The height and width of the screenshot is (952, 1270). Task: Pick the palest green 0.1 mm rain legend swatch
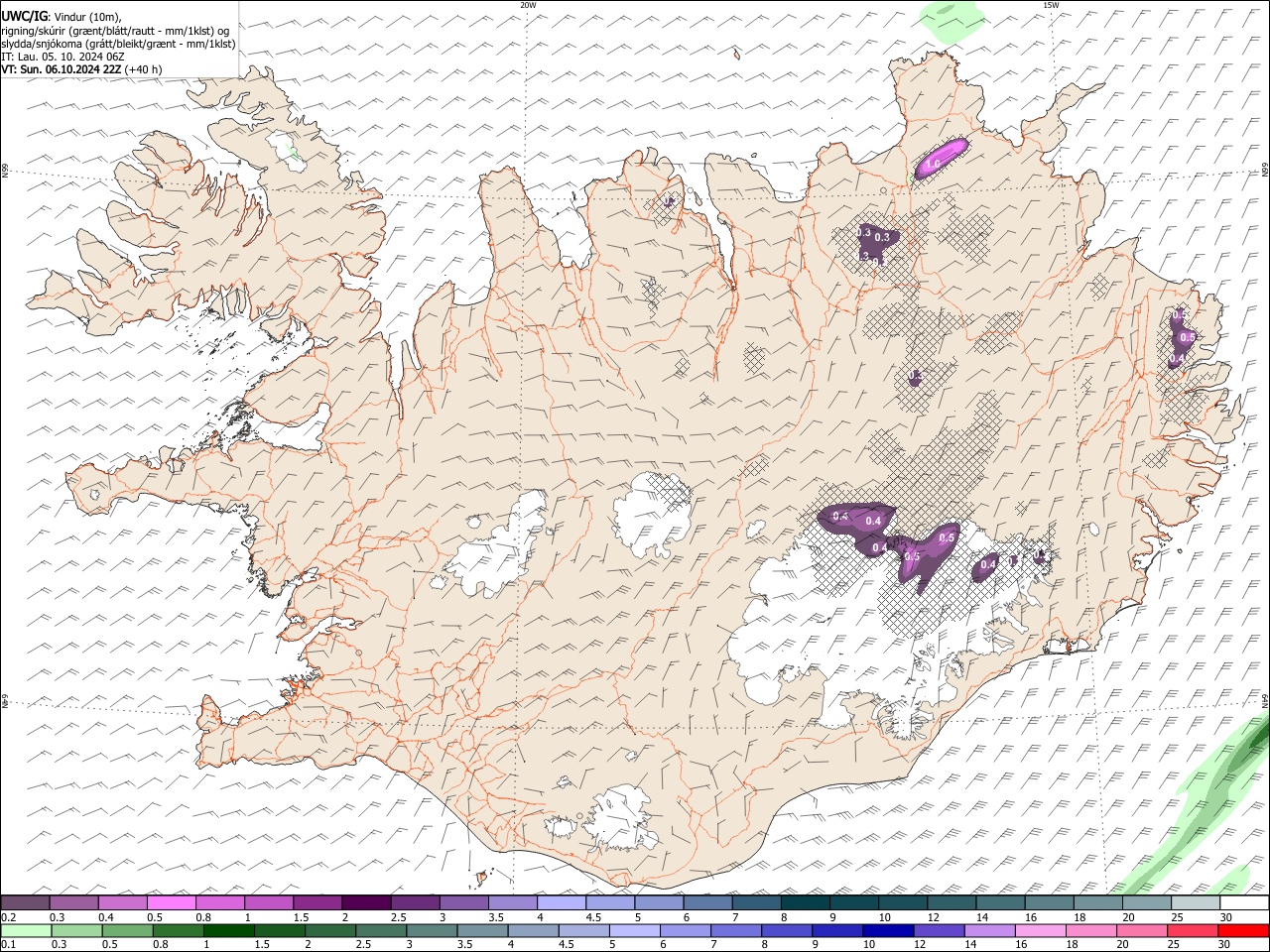coord(26,930)
